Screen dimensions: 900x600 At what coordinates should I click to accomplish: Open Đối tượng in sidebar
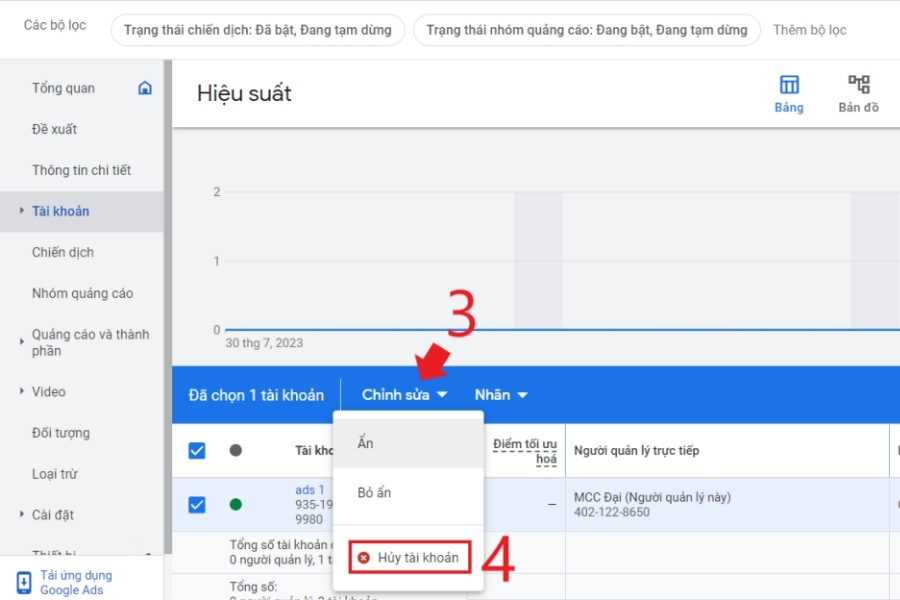pyautogui.click(x=61, y=433)
